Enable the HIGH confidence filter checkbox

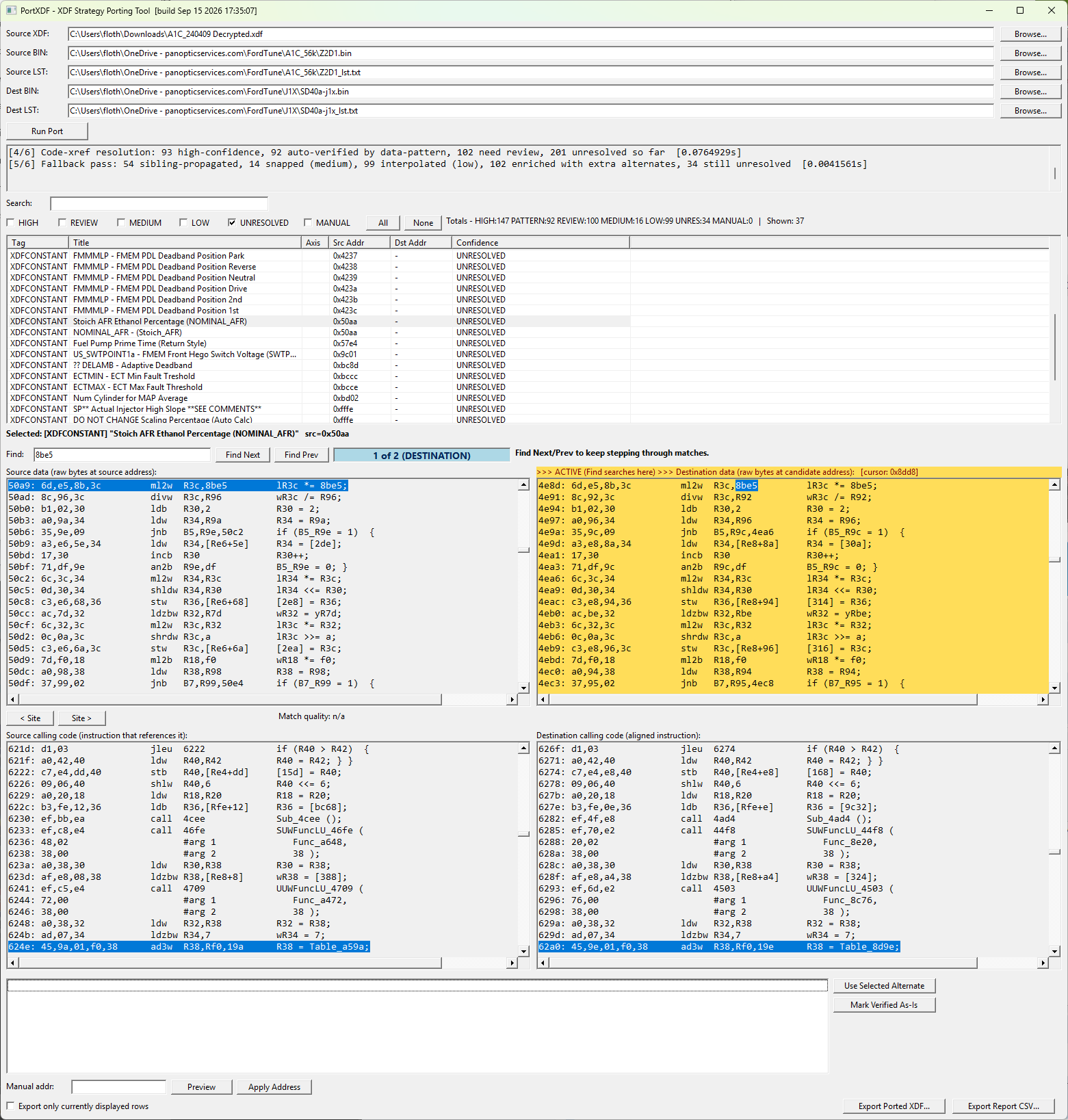10,222
